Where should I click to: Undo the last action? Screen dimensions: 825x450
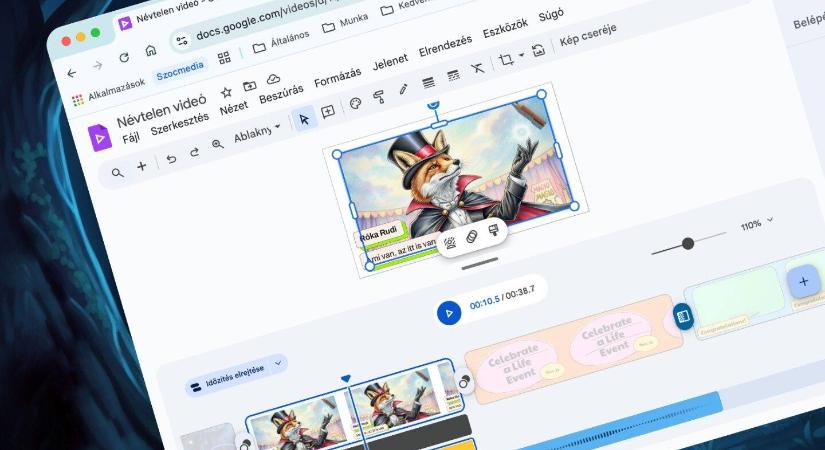171,159
